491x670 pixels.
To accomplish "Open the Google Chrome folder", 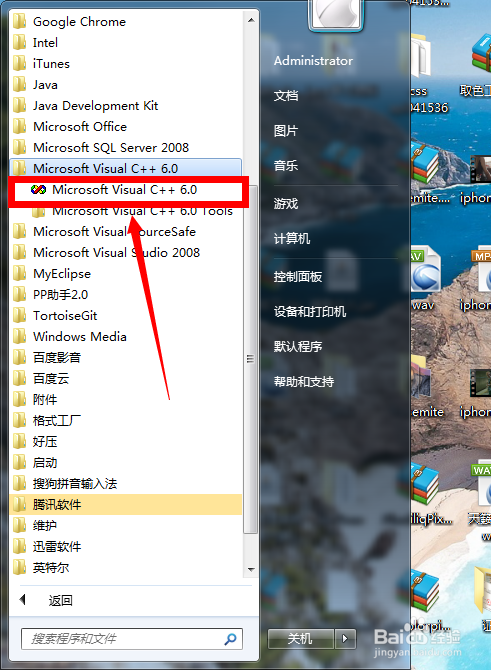I will 126,21.
